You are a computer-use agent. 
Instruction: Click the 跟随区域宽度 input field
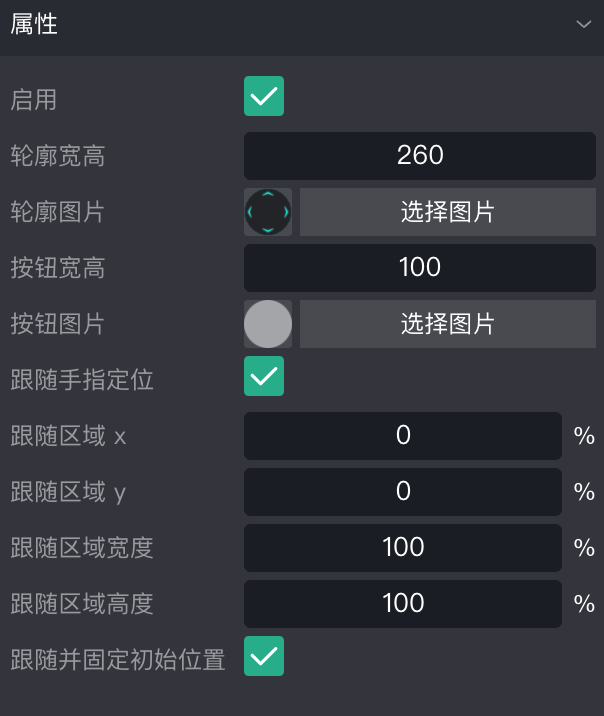(x=403, y=548)
